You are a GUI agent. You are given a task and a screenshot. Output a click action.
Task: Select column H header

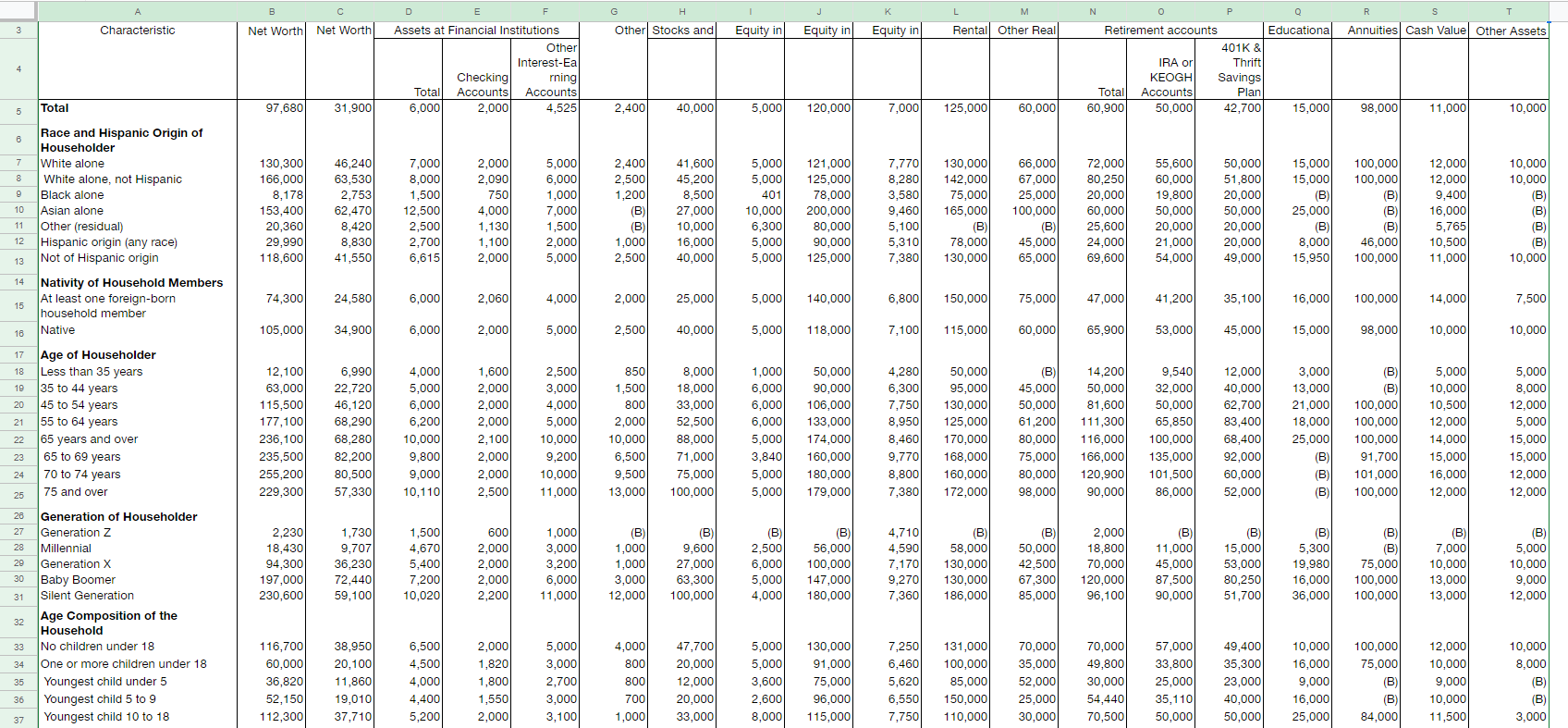[x=682, y=11]
